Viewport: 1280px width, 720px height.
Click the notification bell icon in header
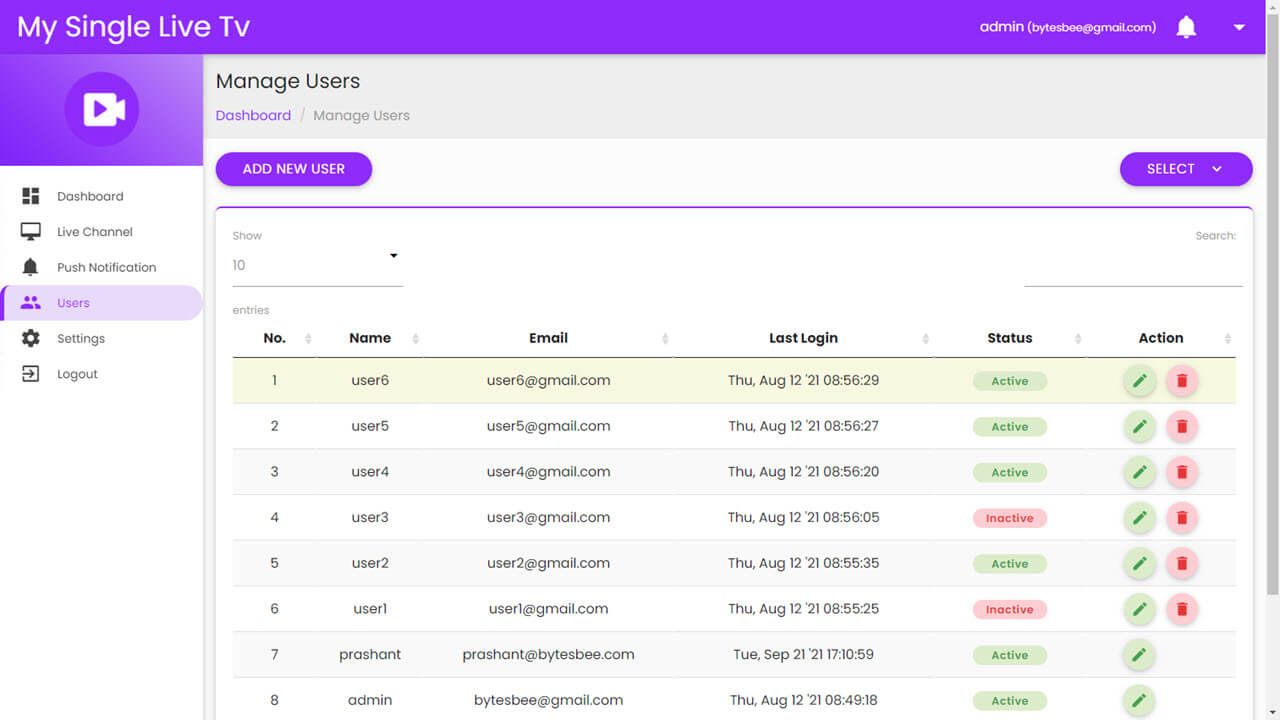pos(1186,28)
